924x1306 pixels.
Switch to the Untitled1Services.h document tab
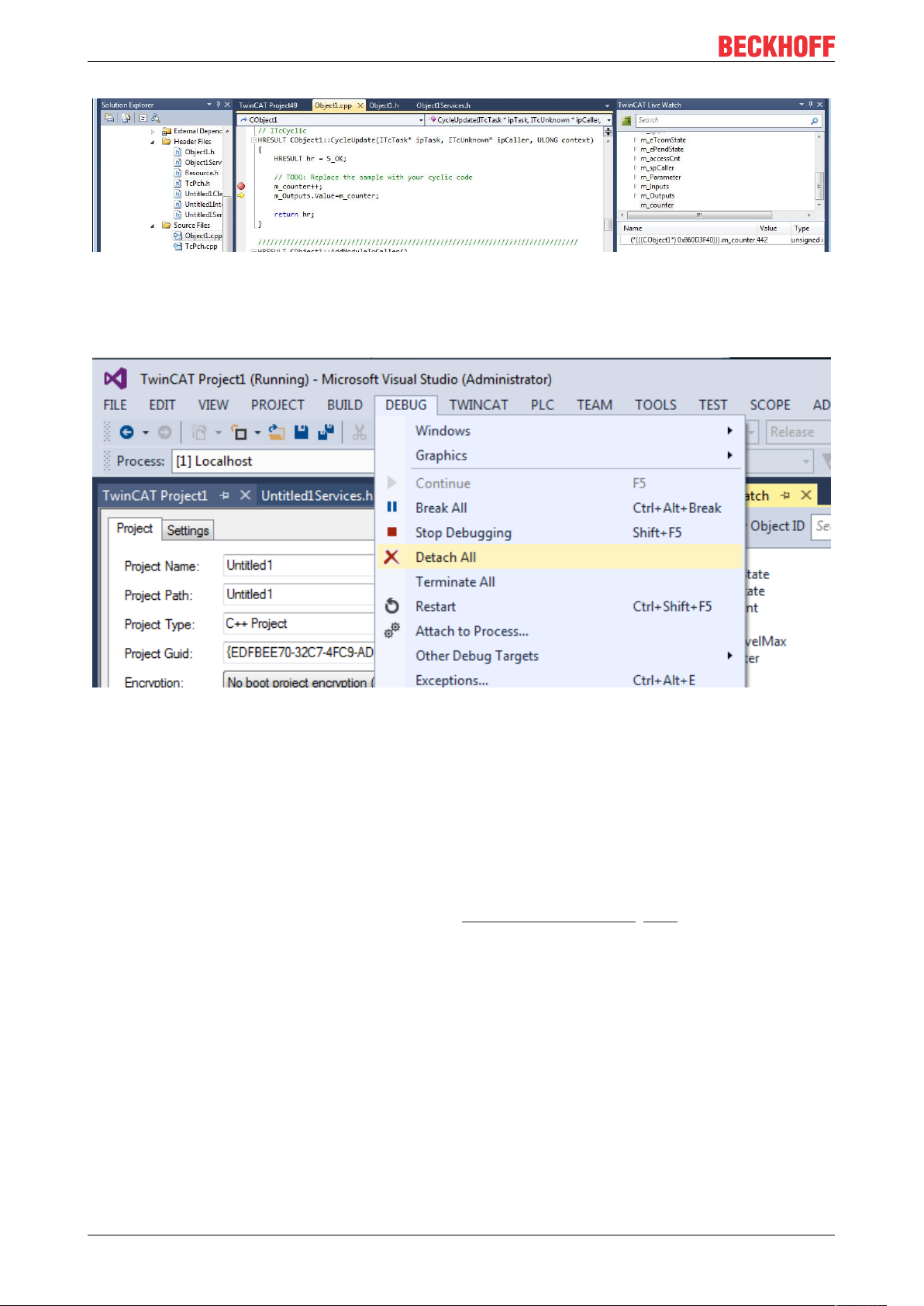[x=316, y=495]
